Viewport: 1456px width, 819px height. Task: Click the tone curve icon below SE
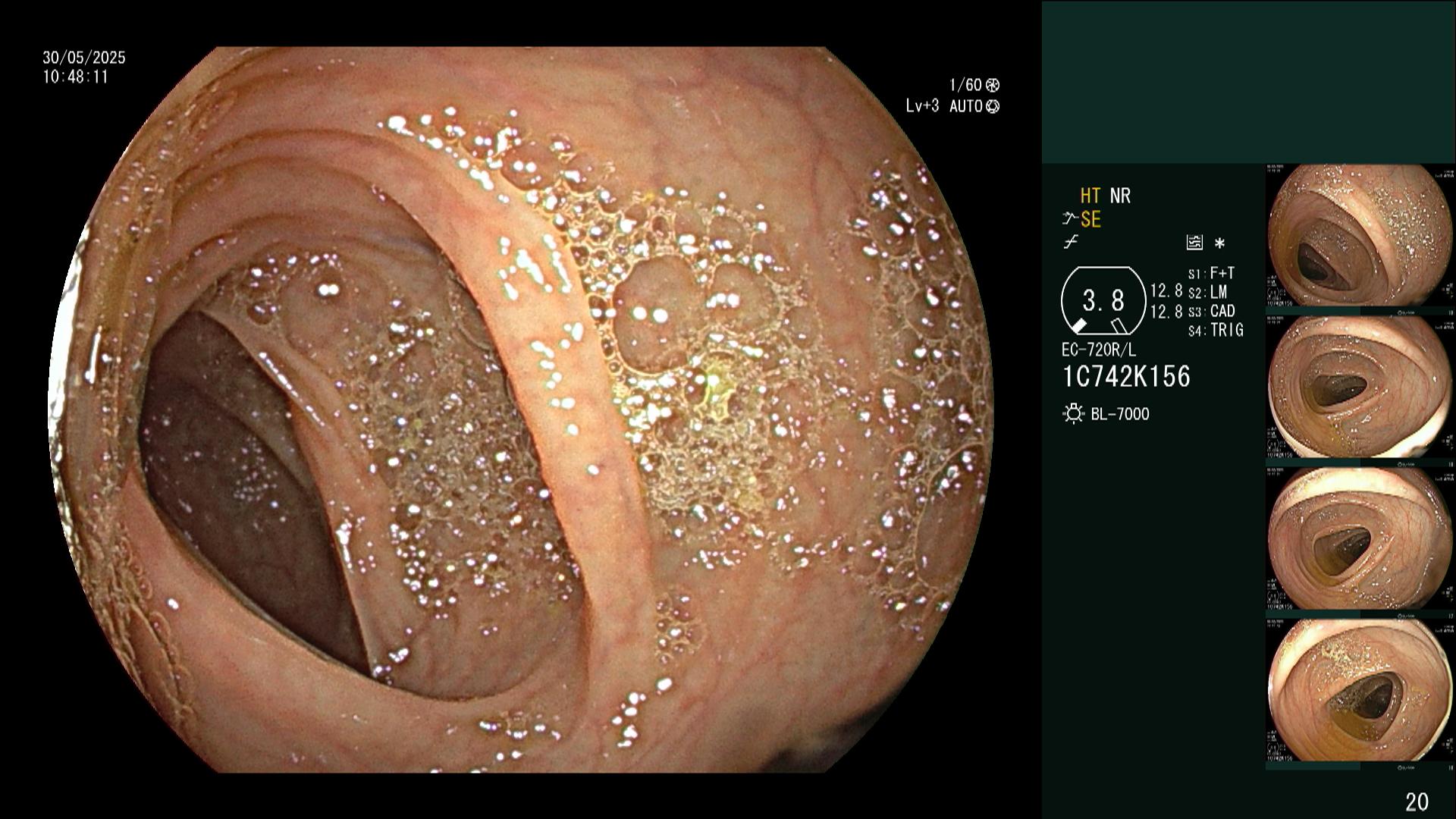pos(1070,243)
